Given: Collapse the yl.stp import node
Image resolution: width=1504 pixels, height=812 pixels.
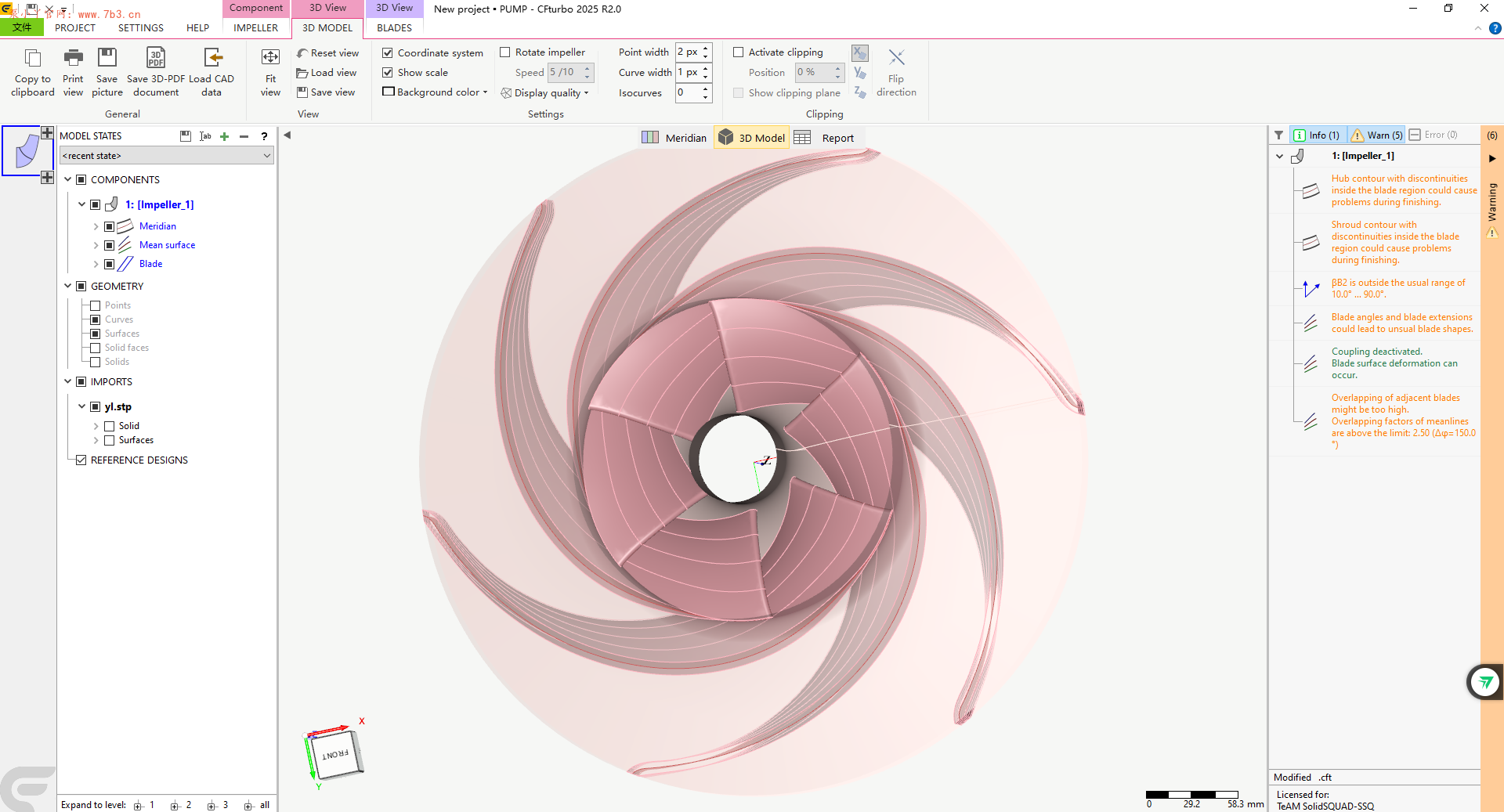Looking at the screenshot, I should tap(81, 406).
